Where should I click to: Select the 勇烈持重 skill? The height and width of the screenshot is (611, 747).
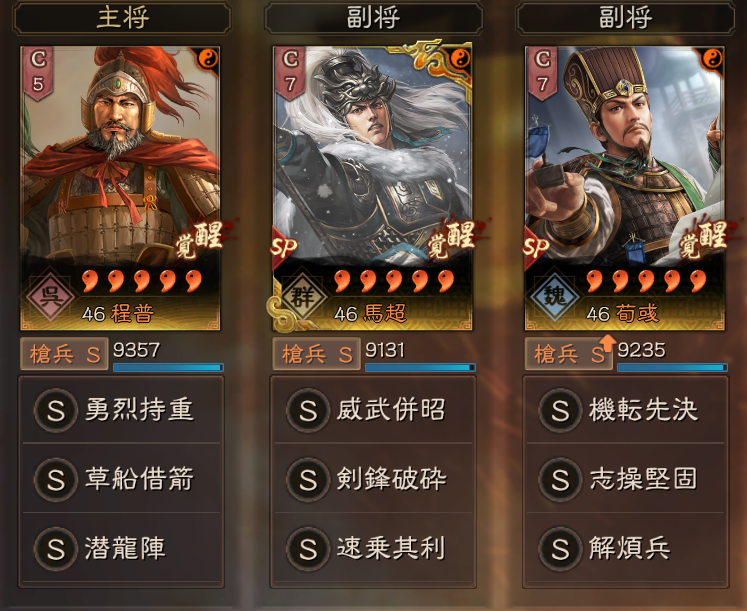121,410
